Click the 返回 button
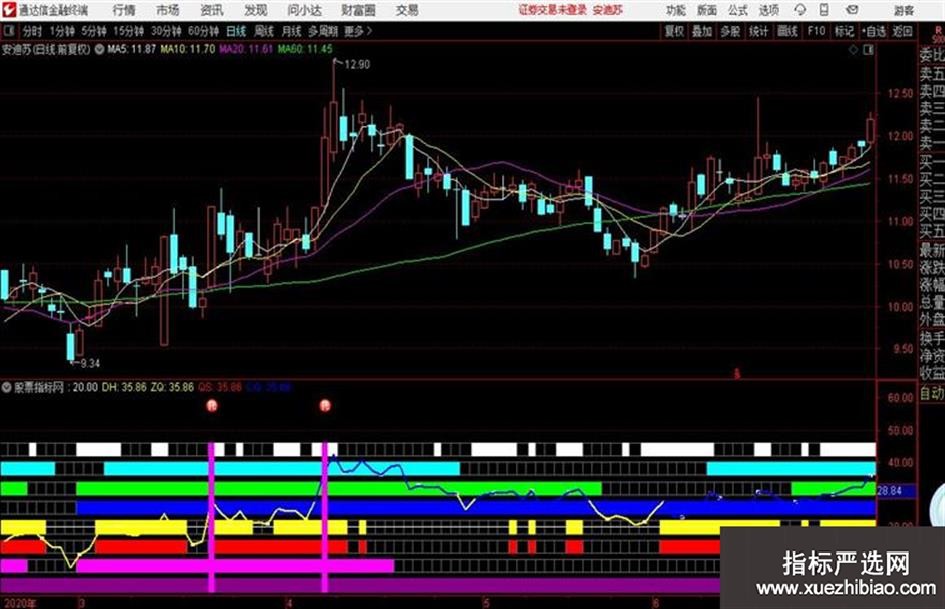The width and height of the screenshot is (945, 609). coord(902,31)
